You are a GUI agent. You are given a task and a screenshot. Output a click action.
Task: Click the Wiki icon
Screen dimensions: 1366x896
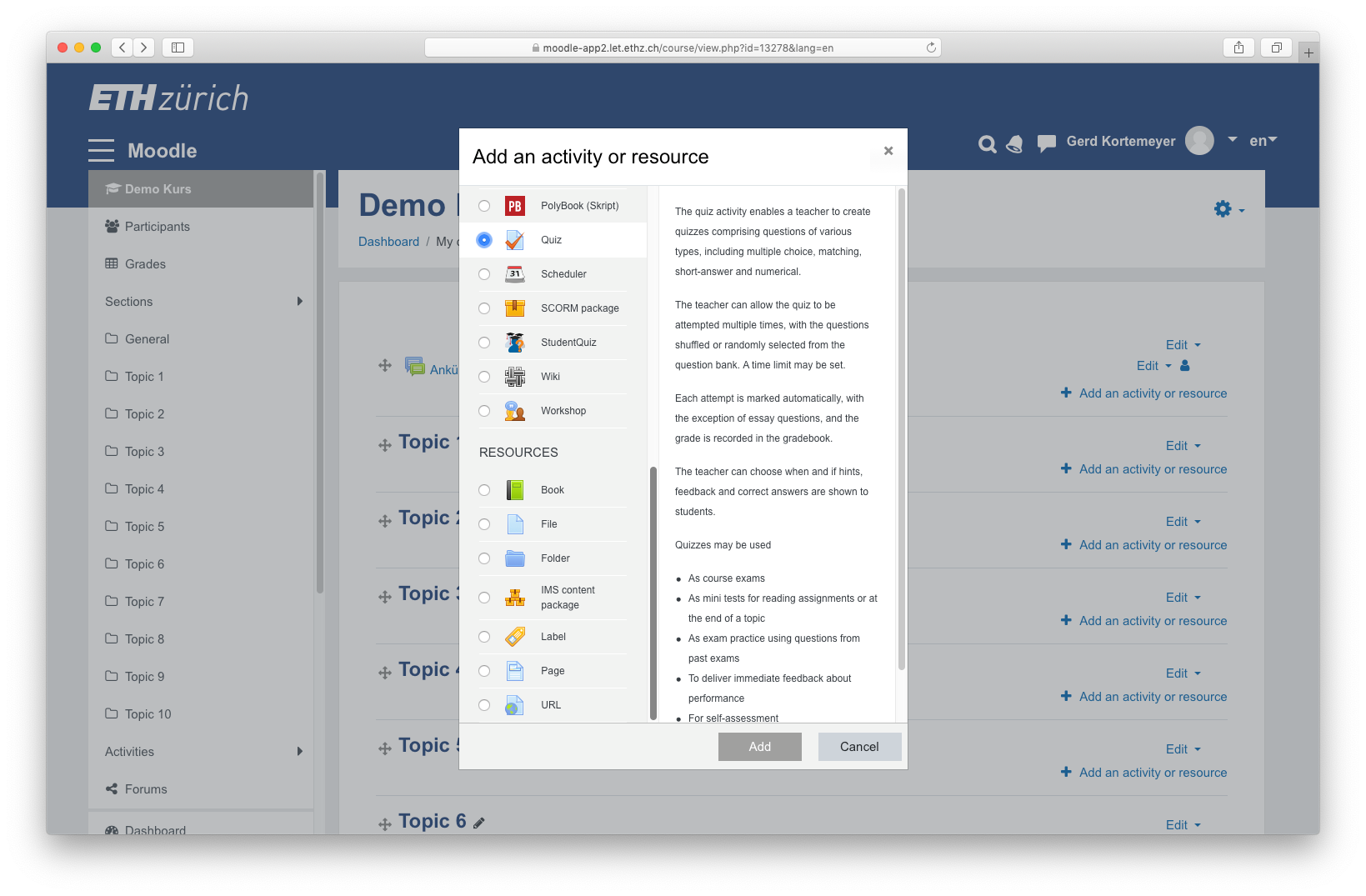tap(515, 377)
